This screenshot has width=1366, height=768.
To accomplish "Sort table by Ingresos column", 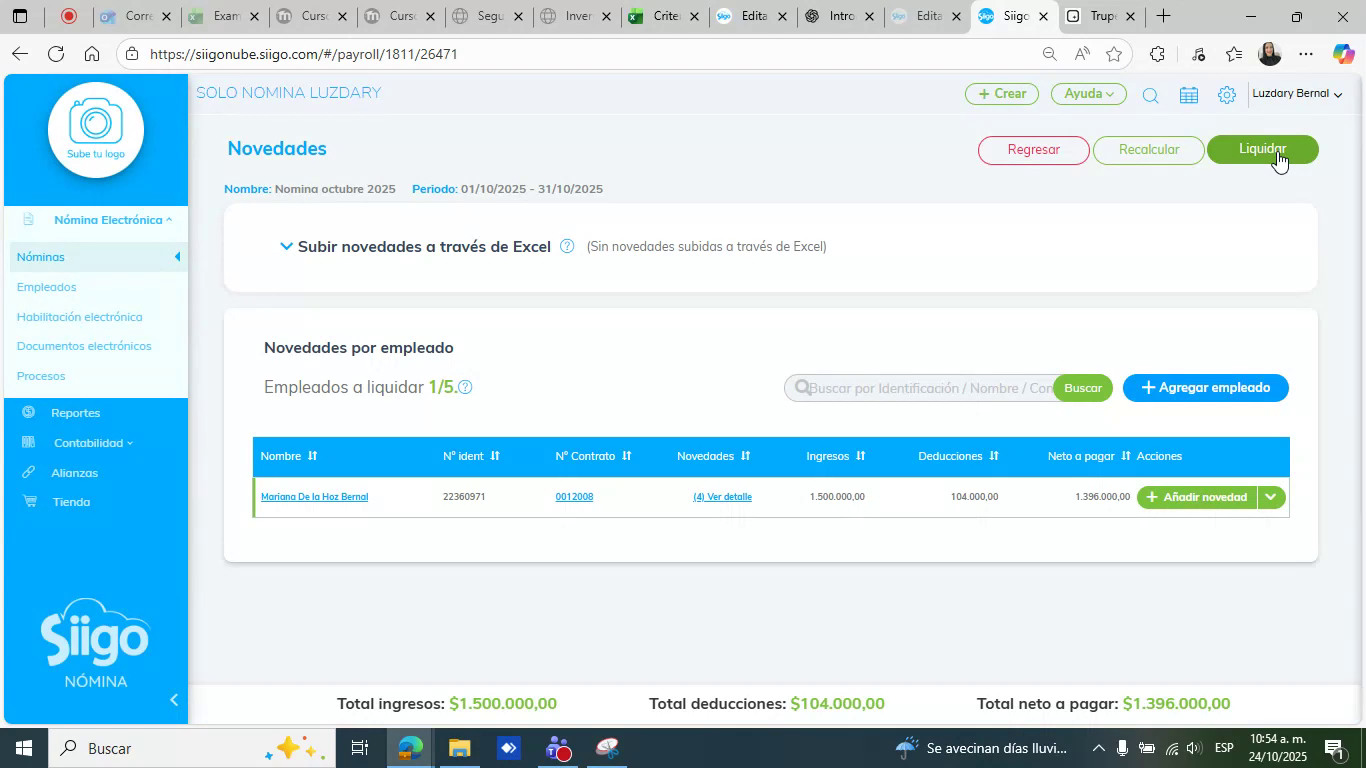I will [x=860, y=456].
